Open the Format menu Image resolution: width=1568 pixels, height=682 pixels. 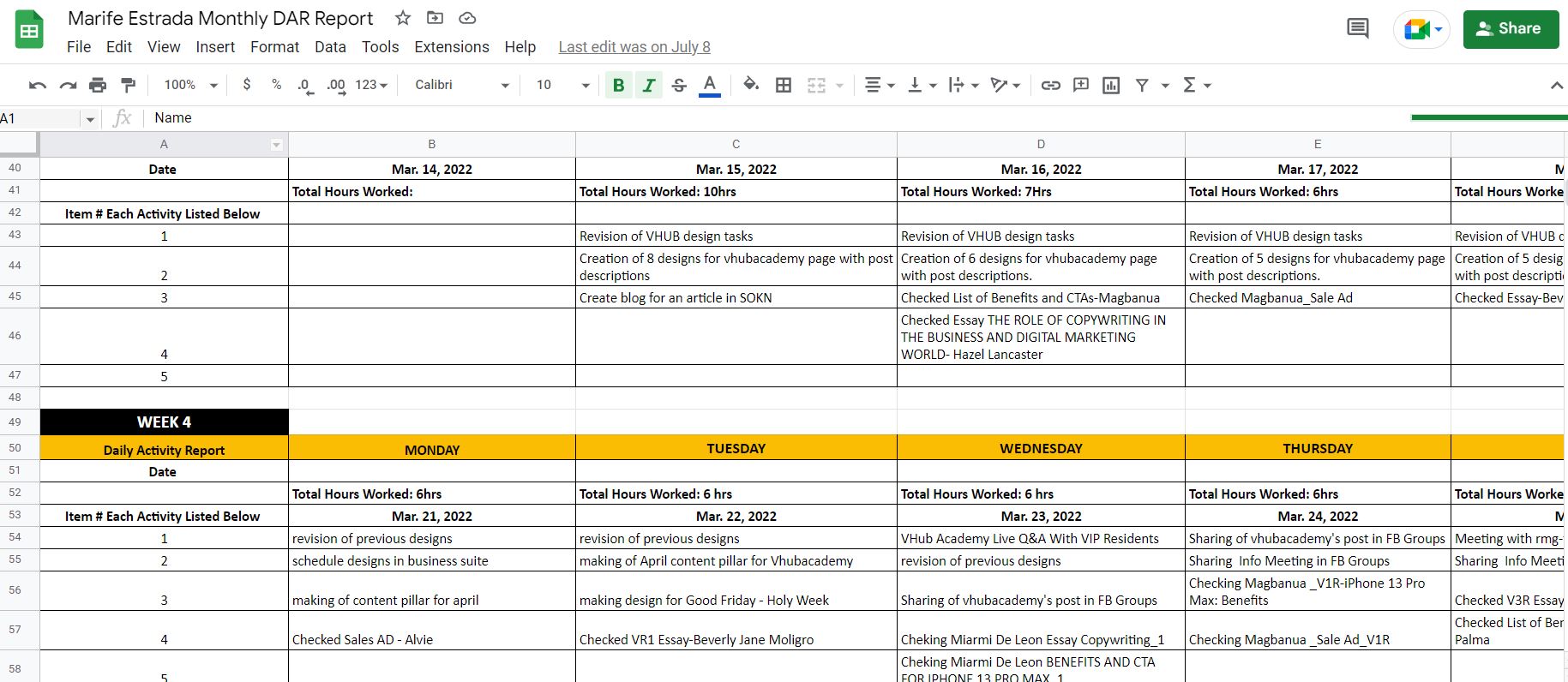click(x=274, y=47)
